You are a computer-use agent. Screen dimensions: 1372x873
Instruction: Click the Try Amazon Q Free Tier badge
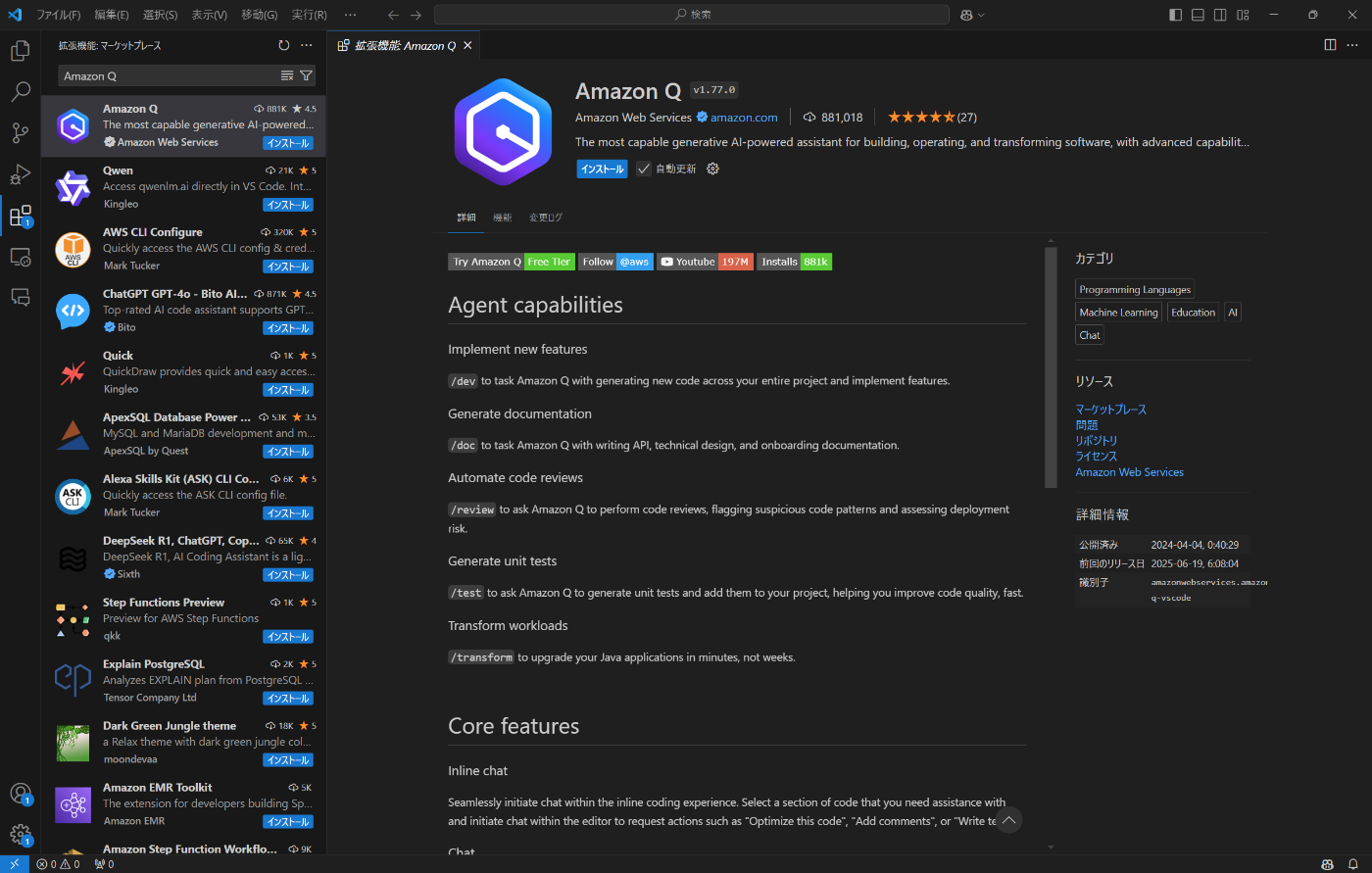(512, 262)
